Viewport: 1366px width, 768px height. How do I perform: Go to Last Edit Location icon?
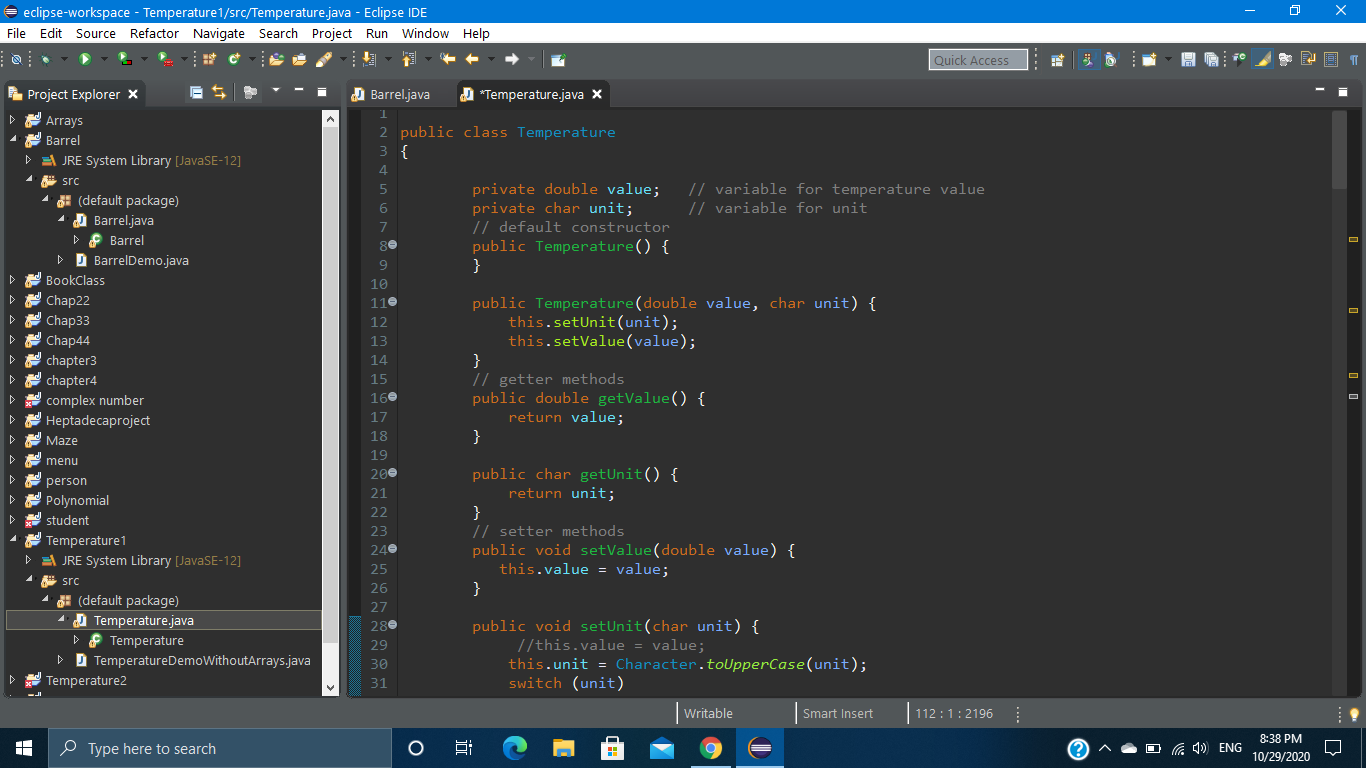point(447,59)
